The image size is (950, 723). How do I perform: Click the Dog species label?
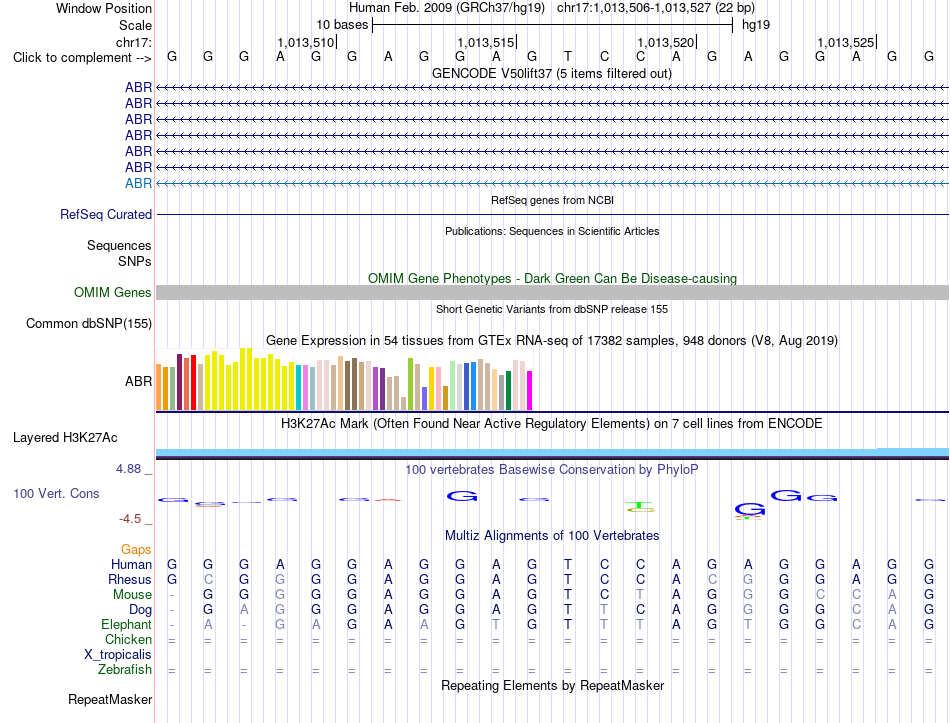pyautogui.click(x=141, y=610)
